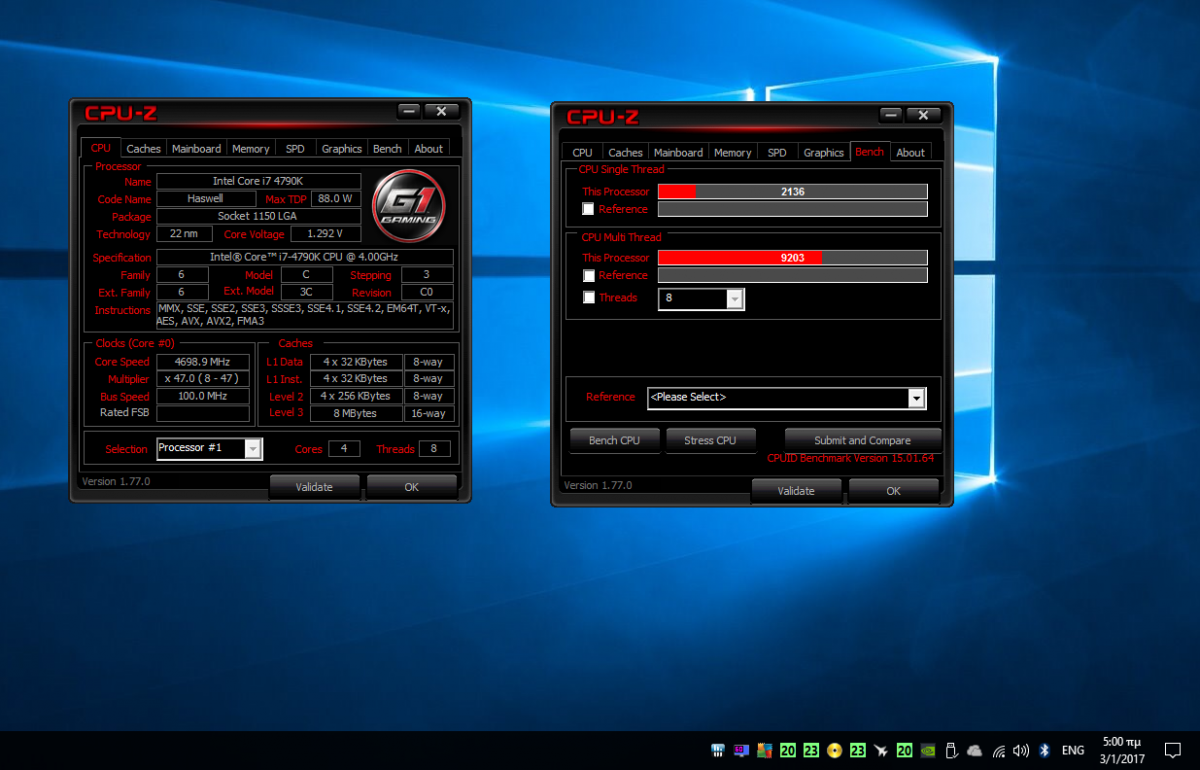Click the Core Voltage value '1.292 V'
1200x770 pixels.
pos(326,234)
